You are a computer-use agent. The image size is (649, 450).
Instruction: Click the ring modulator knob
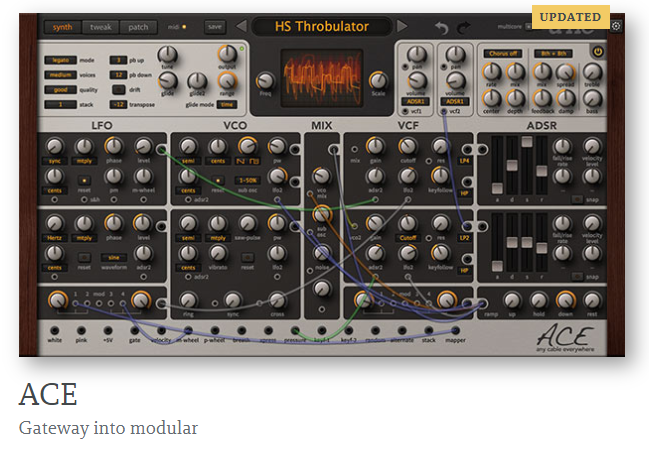[x=188, y=300]
